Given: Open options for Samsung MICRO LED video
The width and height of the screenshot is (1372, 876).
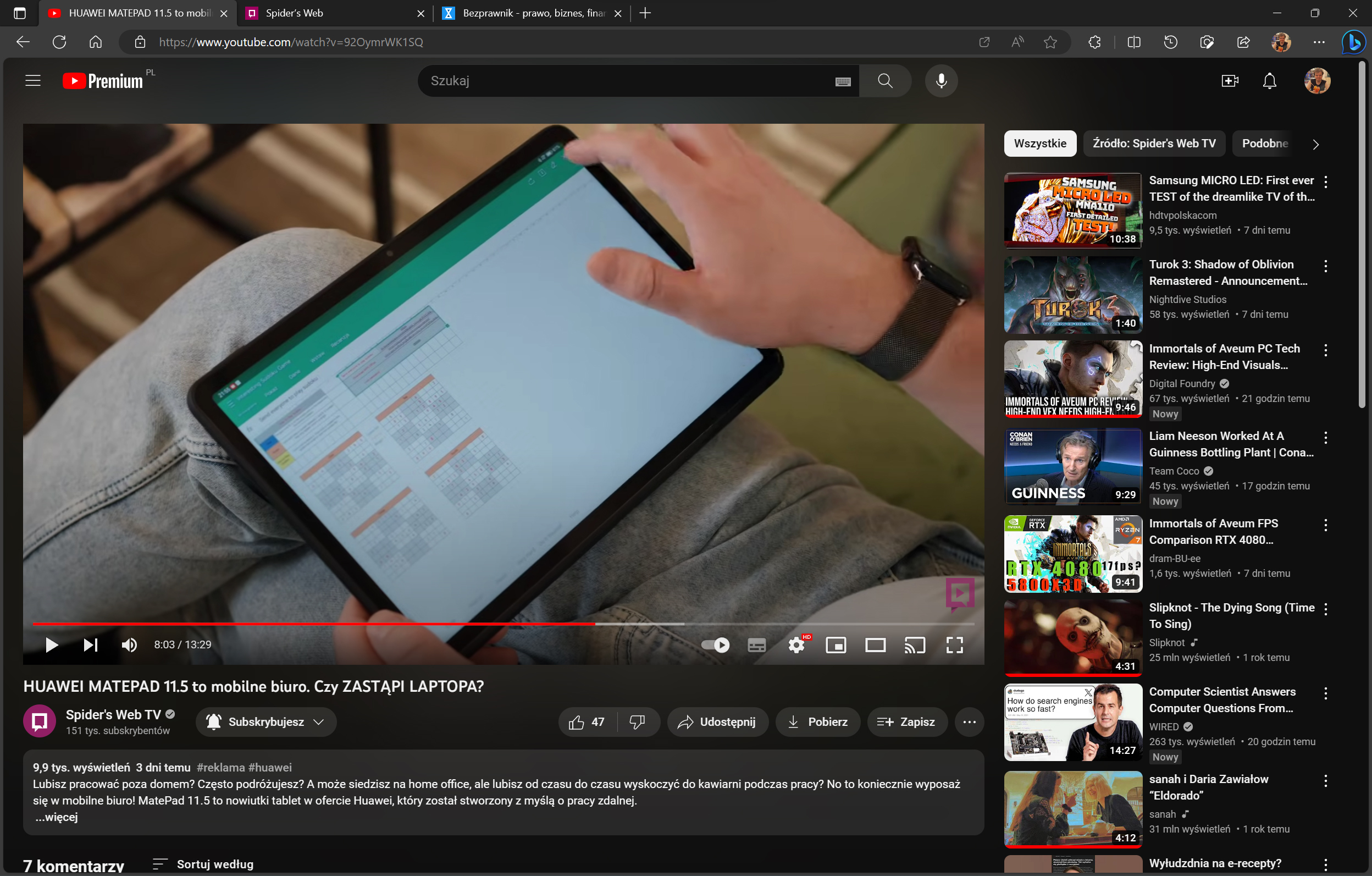Looking at the screenshot, I should [x=1325, y=182].
